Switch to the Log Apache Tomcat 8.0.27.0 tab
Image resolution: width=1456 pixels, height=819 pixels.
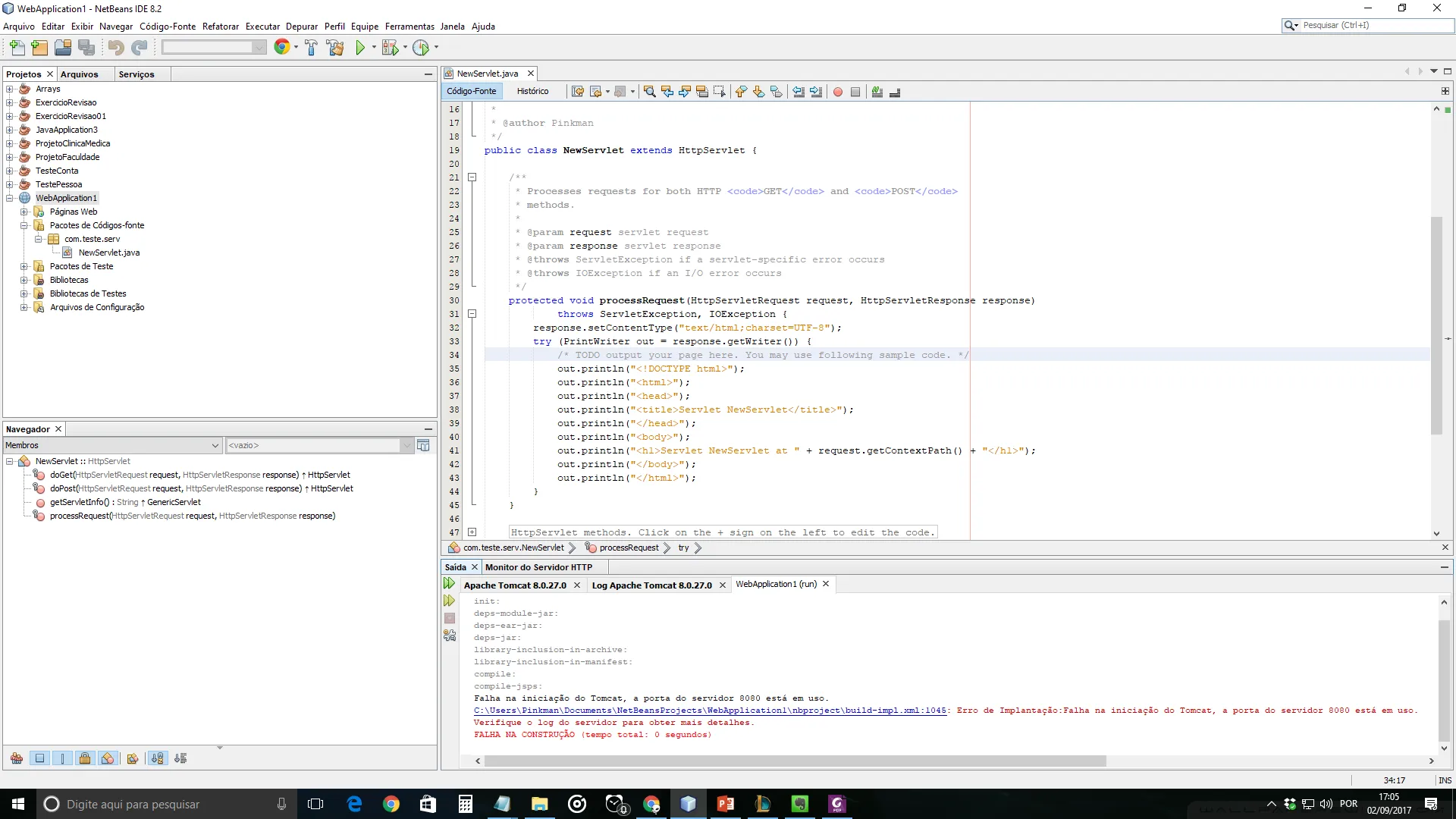[651, 585]
